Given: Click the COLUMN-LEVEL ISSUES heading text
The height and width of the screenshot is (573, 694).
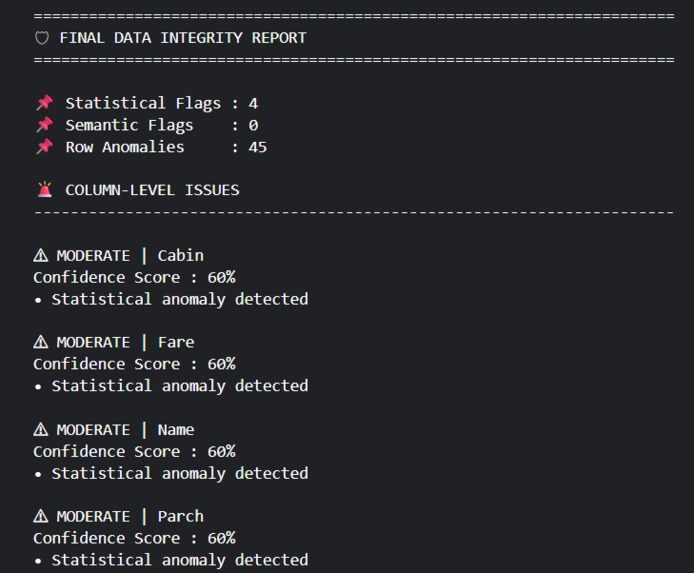Looking at the screenshot, I should tap(152, 190).
